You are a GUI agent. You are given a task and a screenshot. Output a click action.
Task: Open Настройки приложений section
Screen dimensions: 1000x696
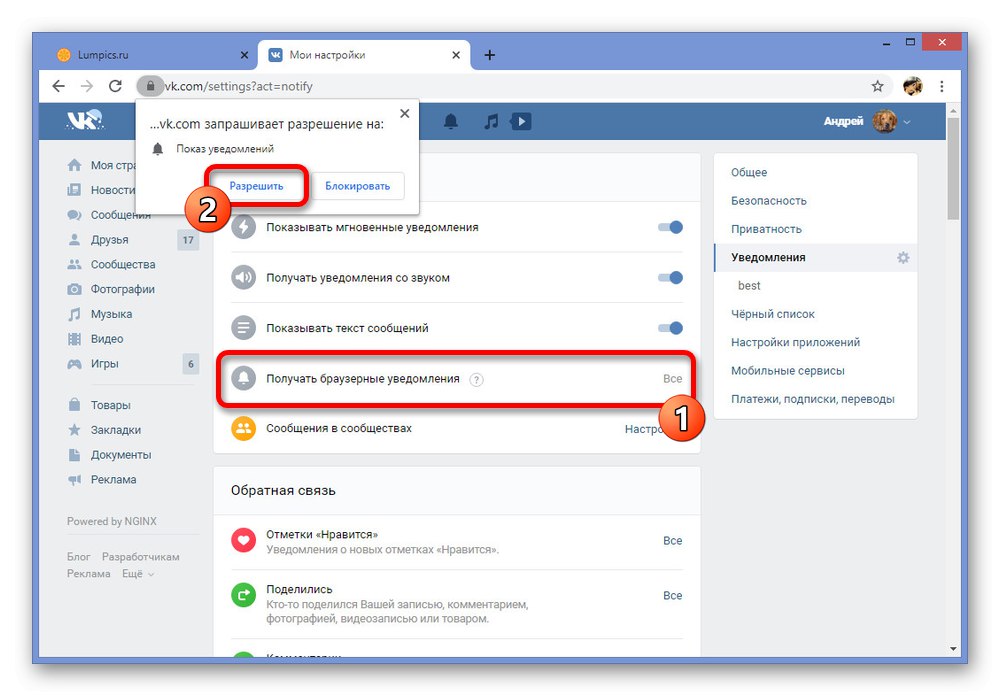pyautogui.click(x=795, y=343)
